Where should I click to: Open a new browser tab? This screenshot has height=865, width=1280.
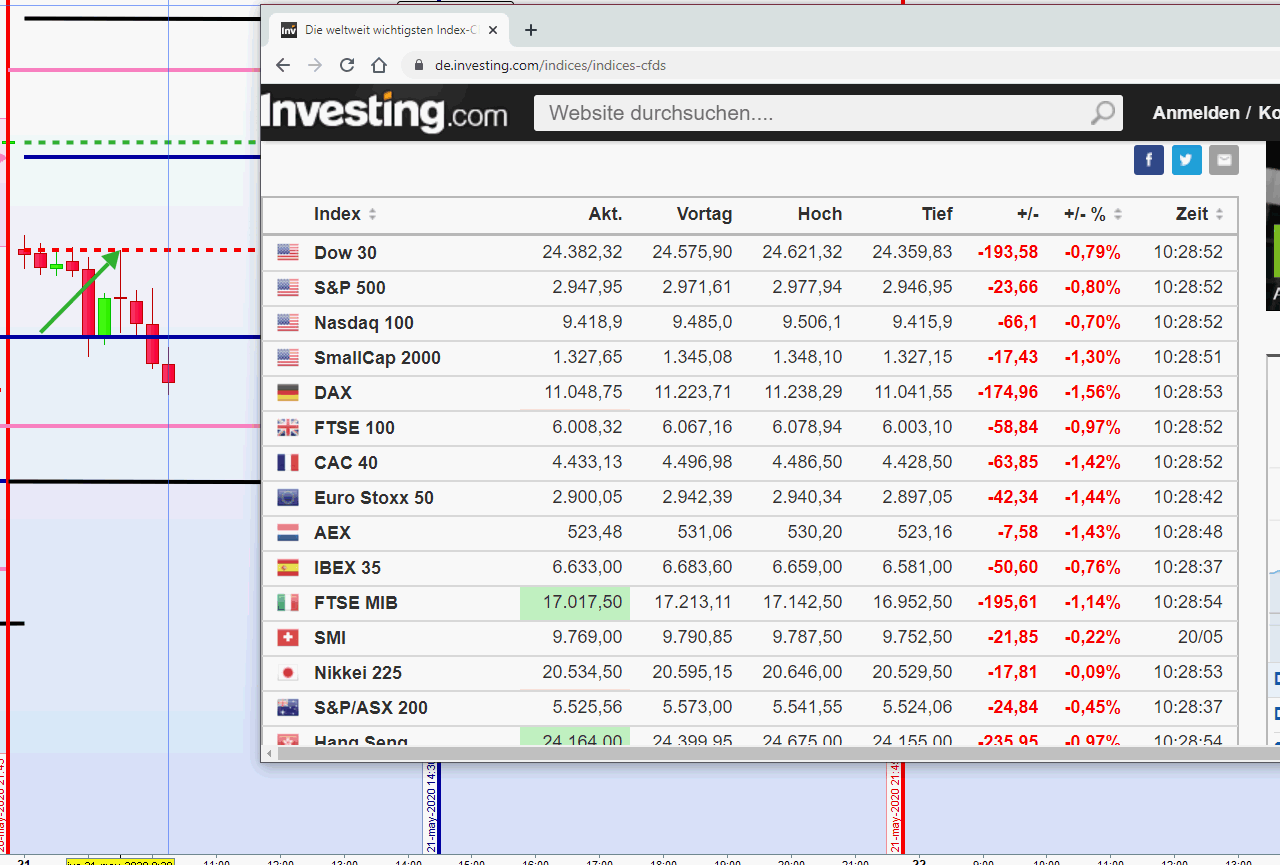(x=531, y=30)
